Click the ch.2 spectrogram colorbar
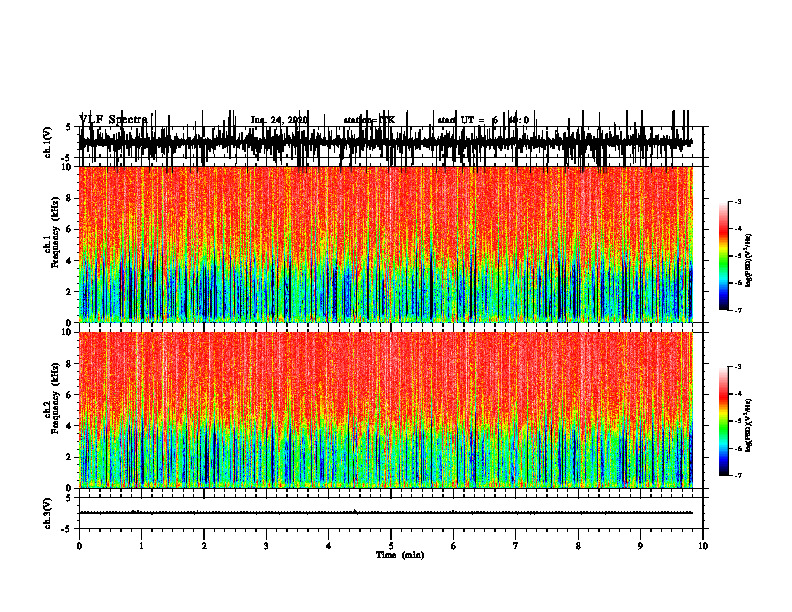 pos(724,421)
